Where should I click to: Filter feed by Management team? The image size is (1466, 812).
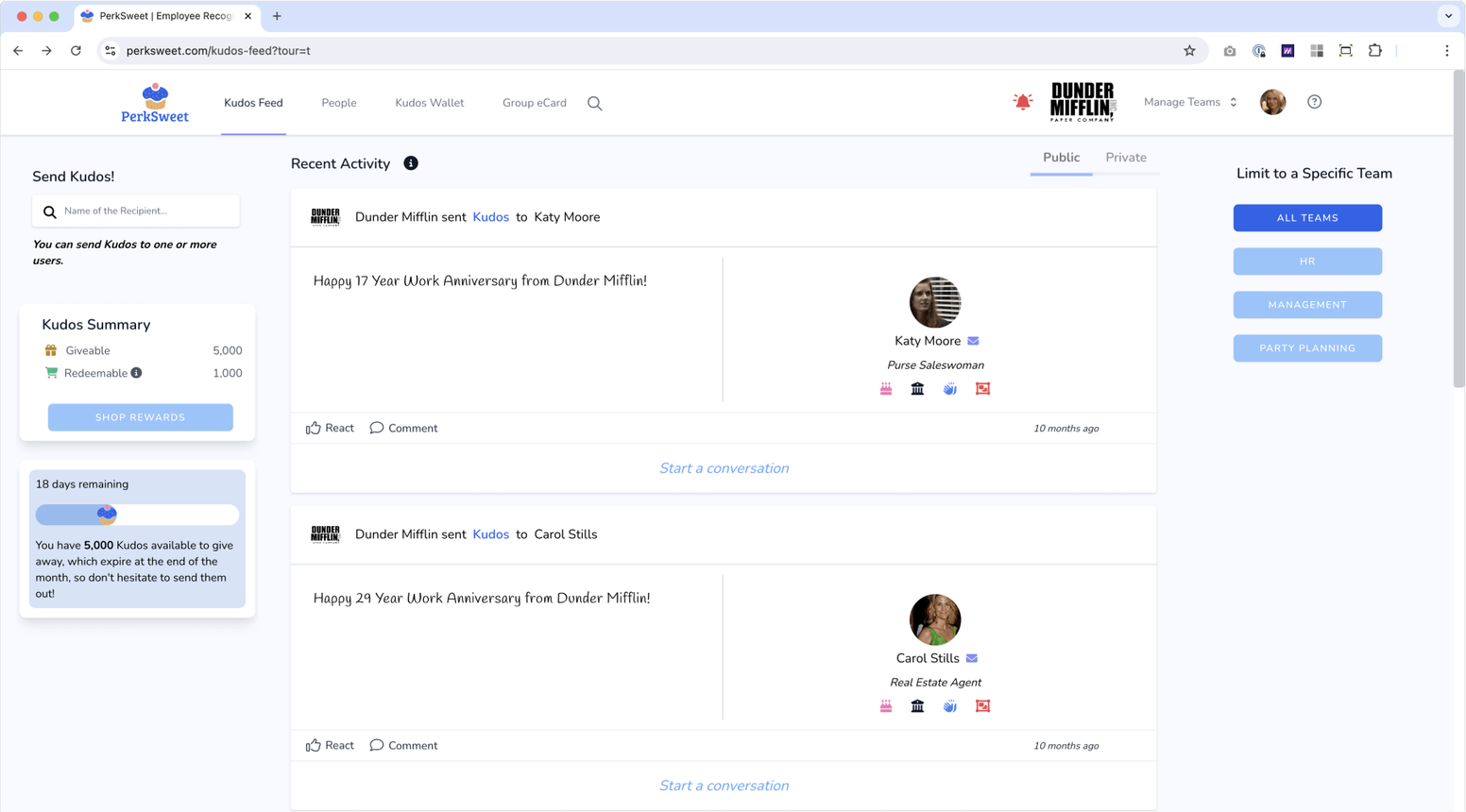pos(1307,305)
